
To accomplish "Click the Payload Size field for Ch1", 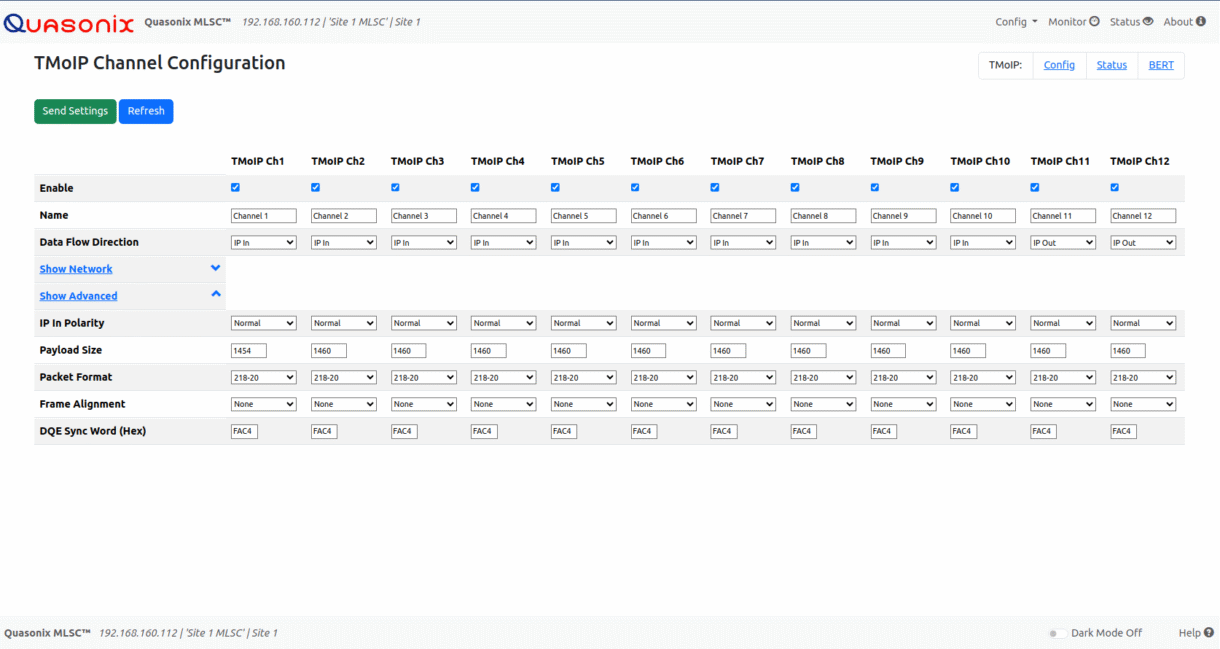I will (x=248, y=350).
